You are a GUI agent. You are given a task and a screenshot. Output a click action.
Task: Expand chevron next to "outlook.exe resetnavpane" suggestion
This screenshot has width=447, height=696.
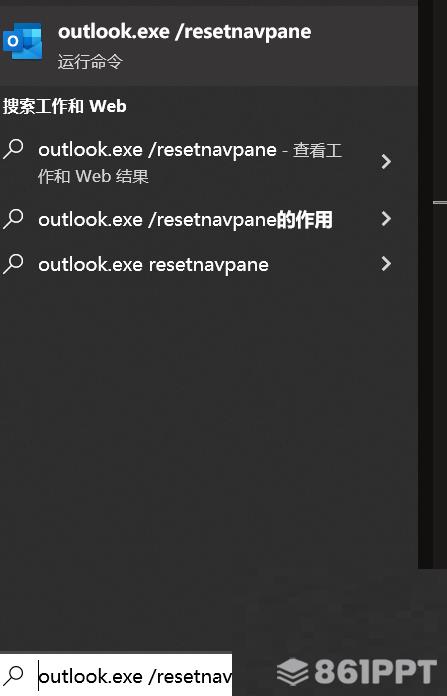click(386, 264)
